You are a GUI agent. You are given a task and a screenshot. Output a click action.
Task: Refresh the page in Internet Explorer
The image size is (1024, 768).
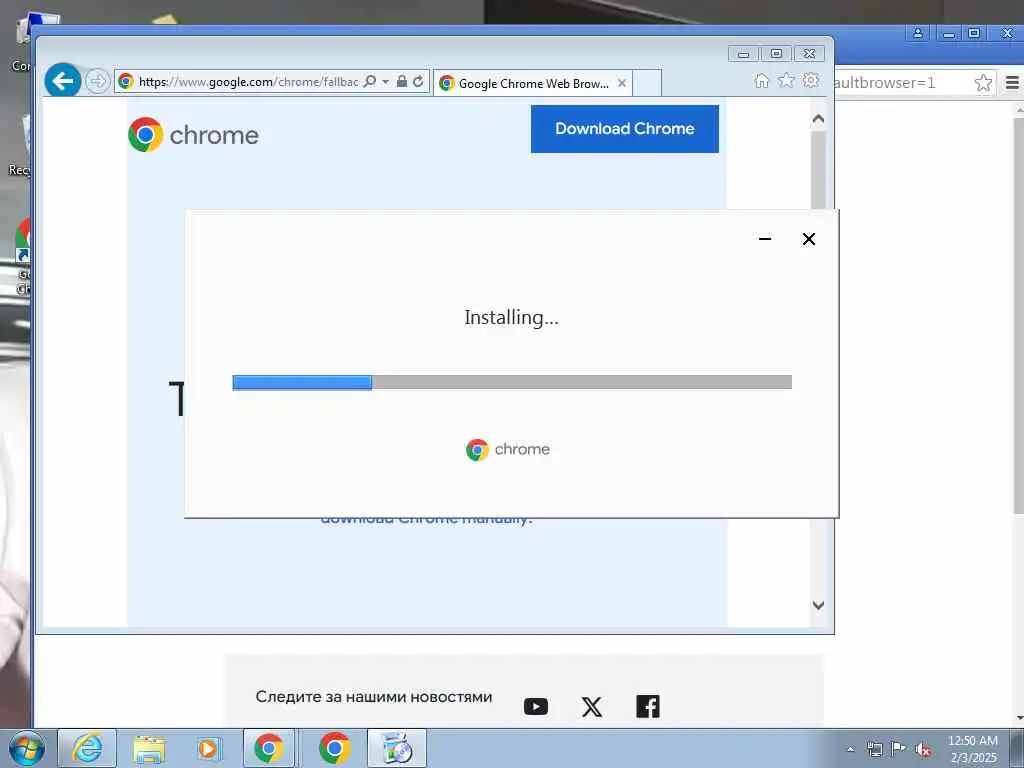pos(418,82)
